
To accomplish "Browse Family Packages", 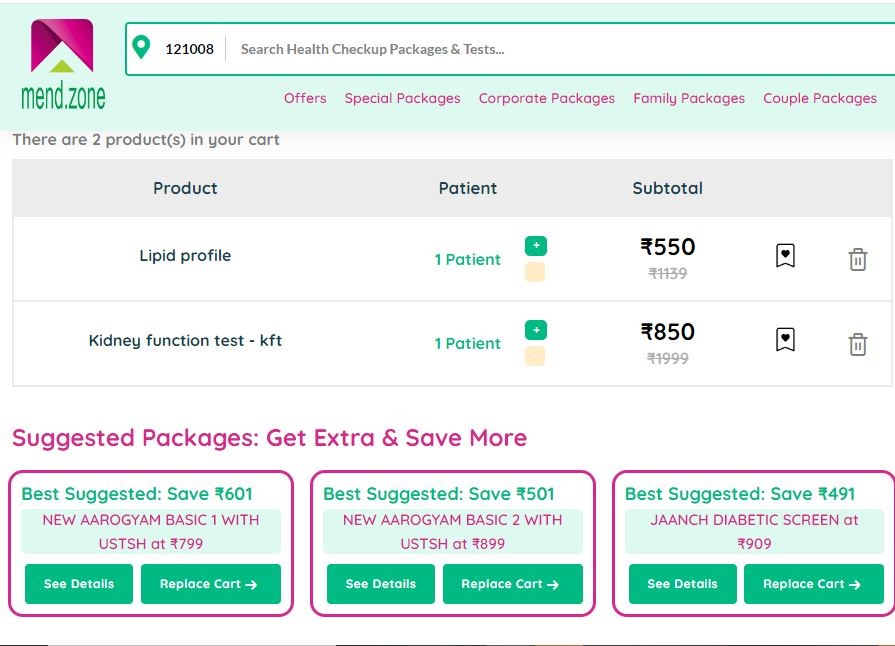I will 689,98.
